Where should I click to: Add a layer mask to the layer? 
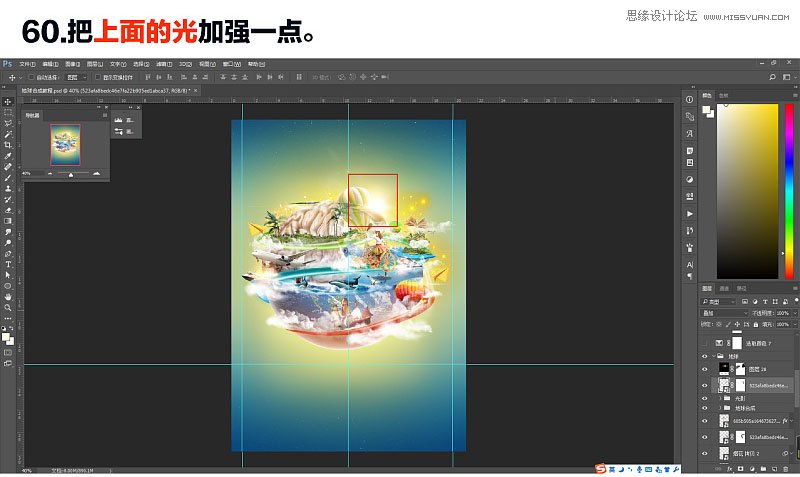coord(740,468)
